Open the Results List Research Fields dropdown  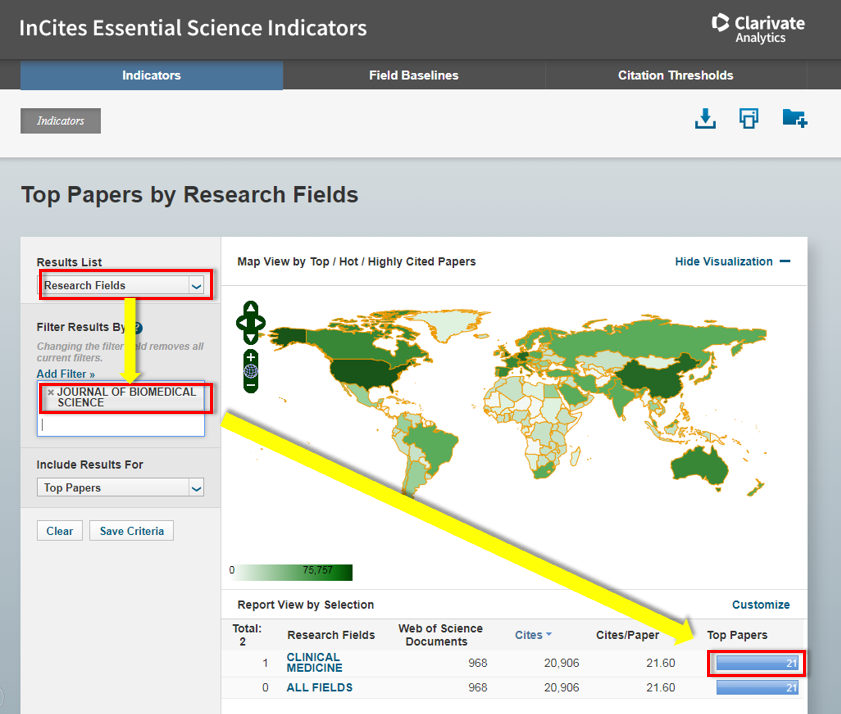click(x=121, y=285)
